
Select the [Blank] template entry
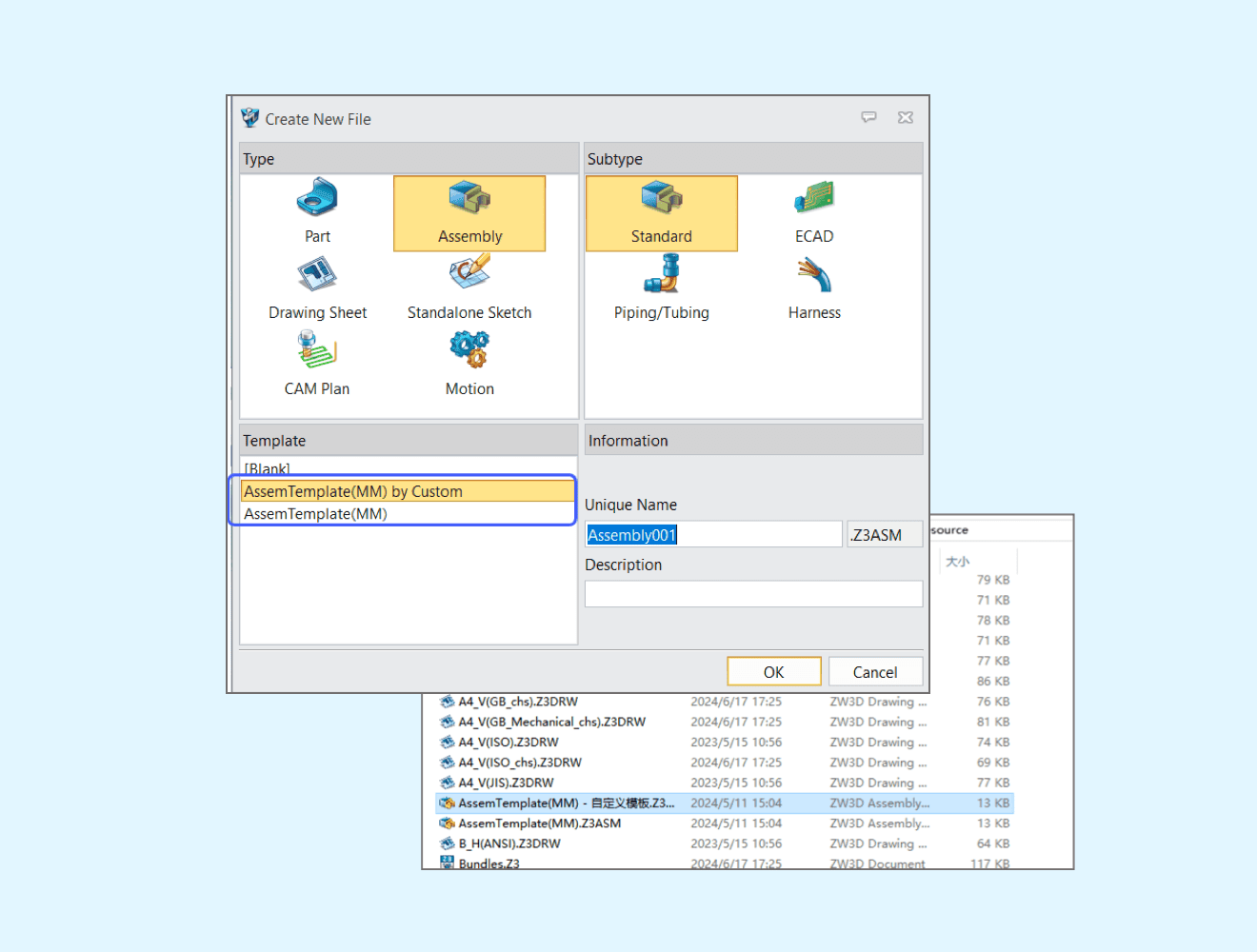268,468
